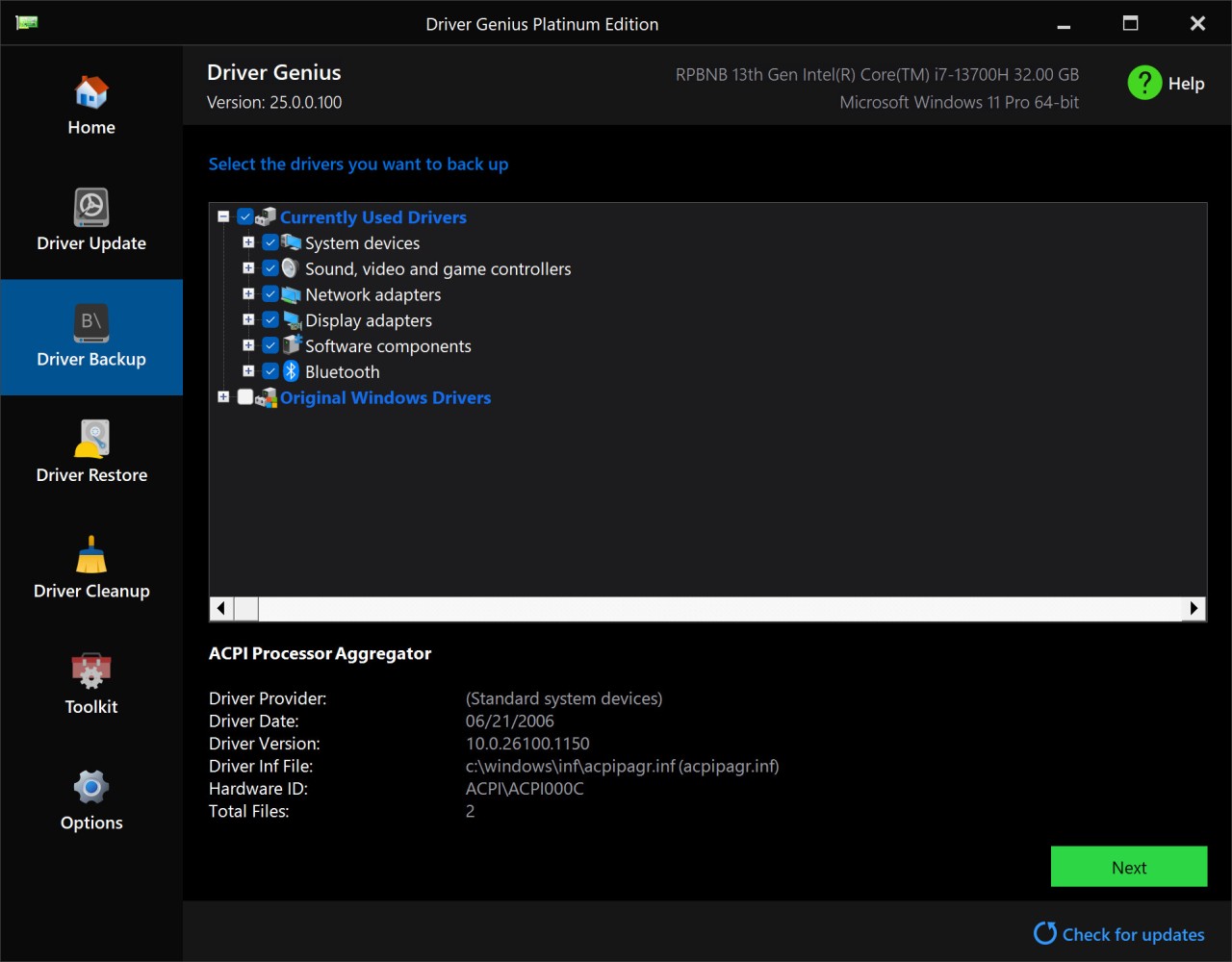Open the Options gear icon
1232x962 pixels.
click(x=91, y=787)
